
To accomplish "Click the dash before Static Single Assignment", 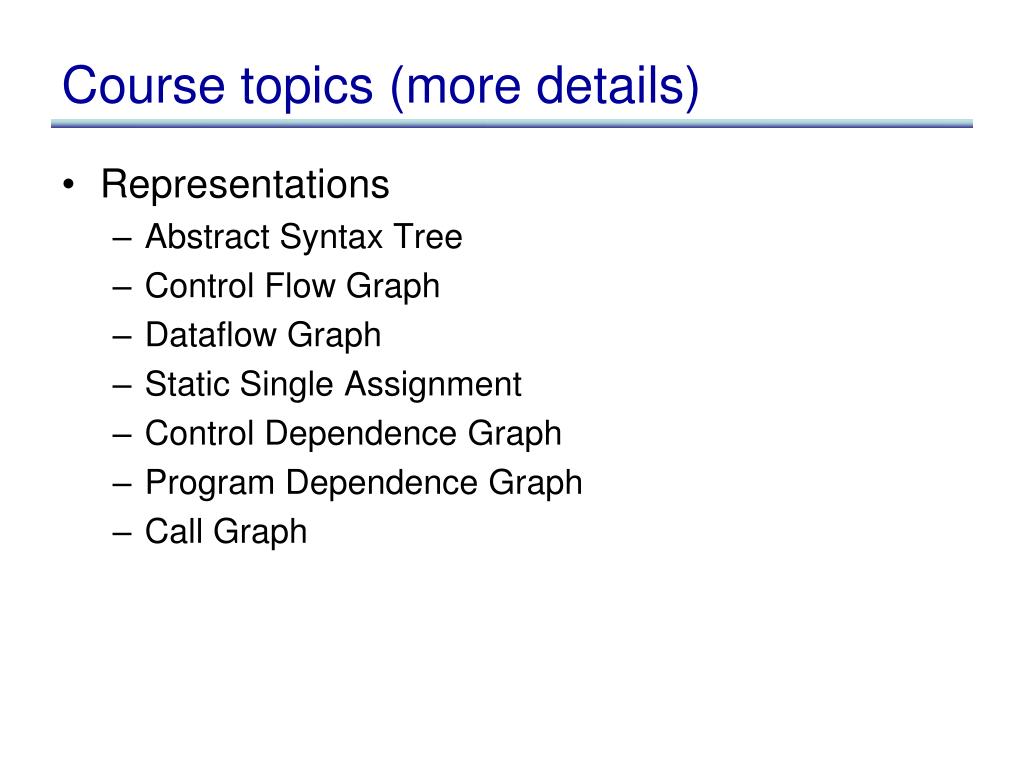I will coord(121,386).
